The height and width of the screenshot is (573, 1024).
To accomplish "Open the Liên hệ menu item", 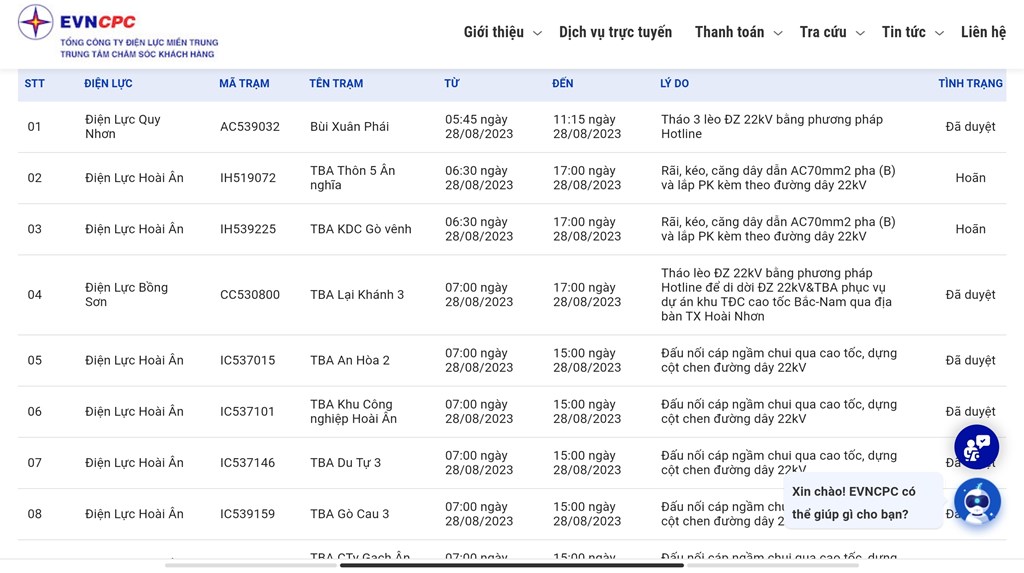I will pyautogui.click(x=983, y=32).
